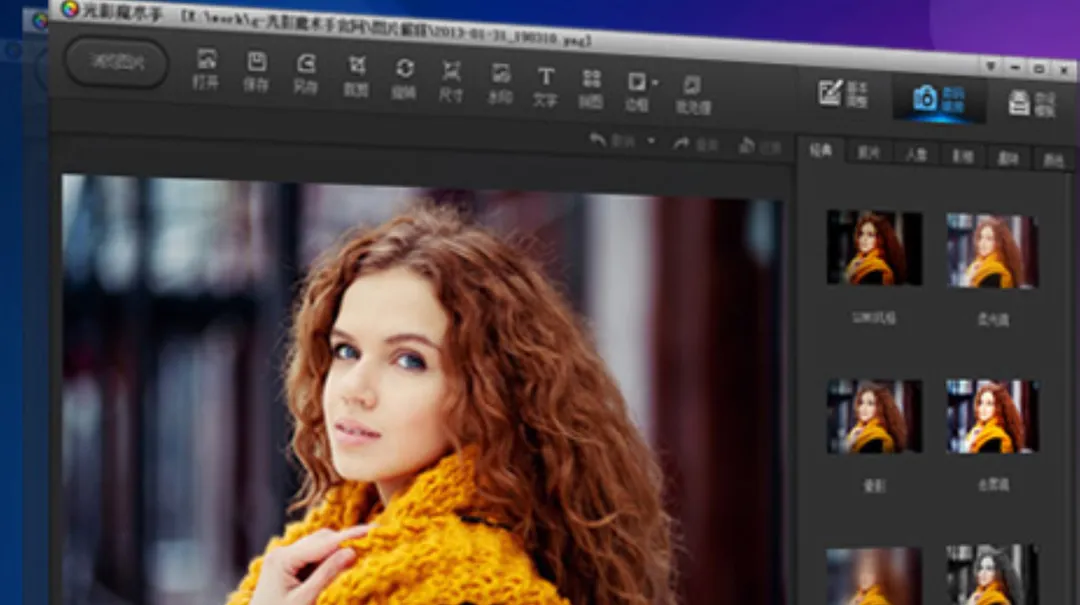Expand the undo history dropdown arrow
The width and height of the screenshot is (1080, 605).
[651, 141]
